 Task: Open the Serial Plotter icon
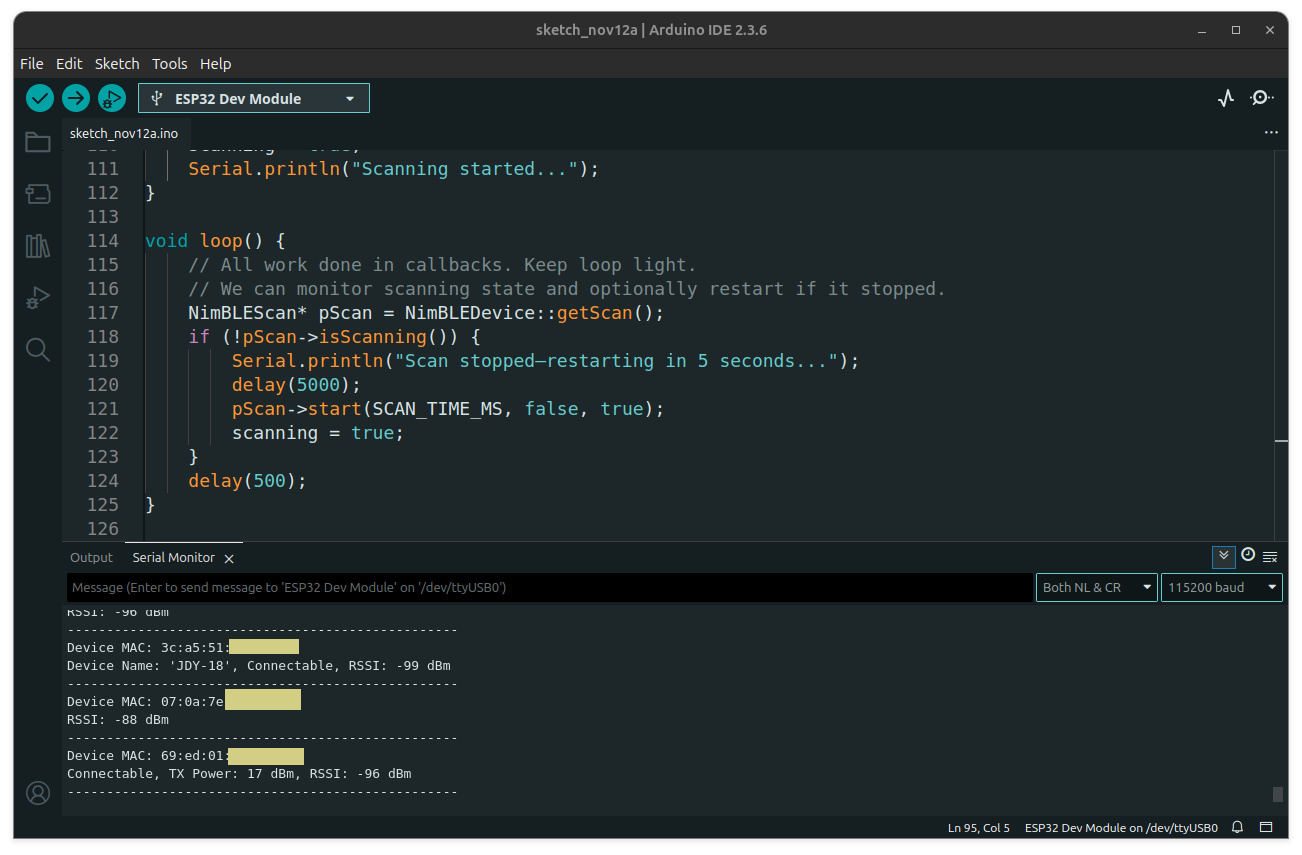click(1226, 98)
